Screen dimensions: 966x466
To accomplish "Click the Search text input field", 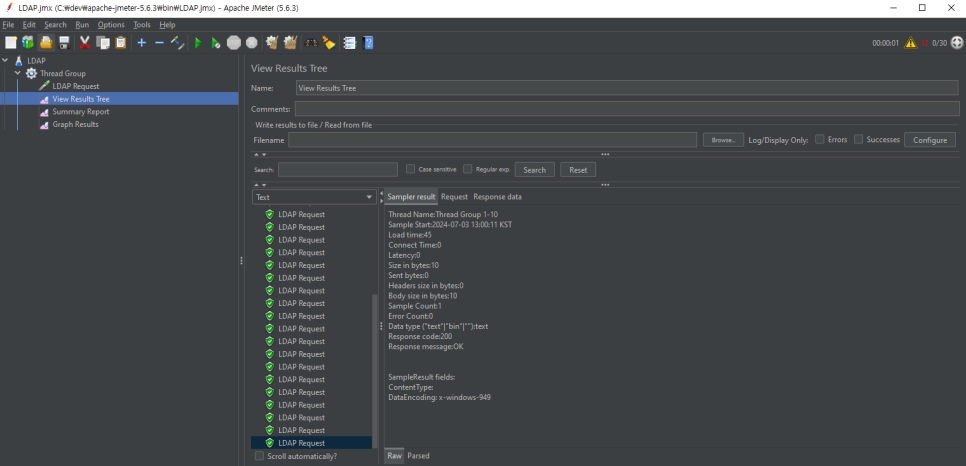I will (x=338, y=170).
